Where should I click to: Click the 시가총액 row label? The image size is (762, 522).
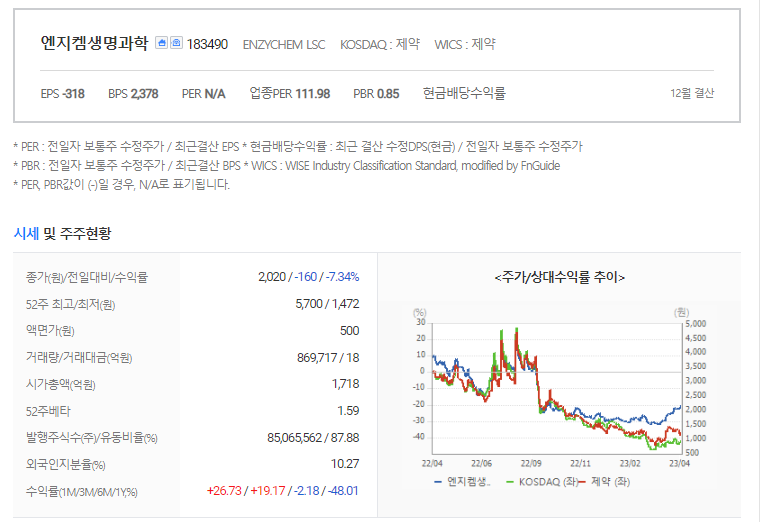(60, 384)
